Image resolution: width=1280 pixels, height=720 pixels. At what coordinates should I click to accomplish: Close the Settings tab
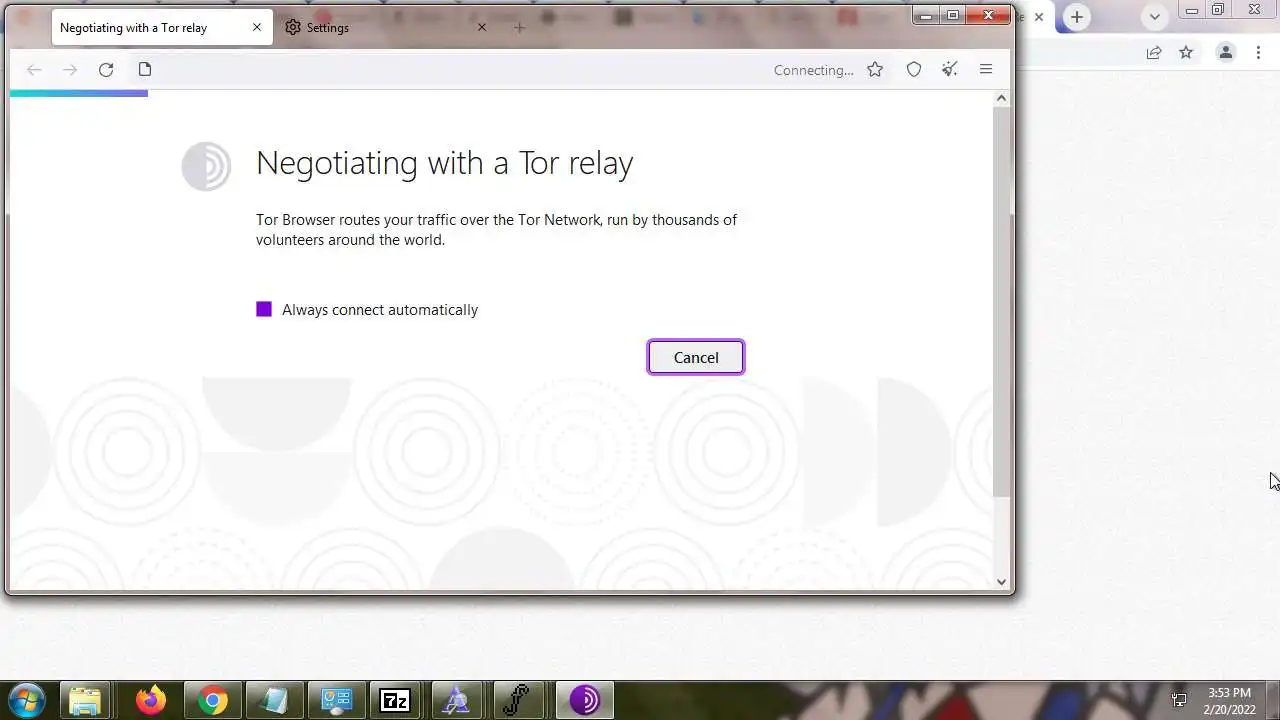482,27
